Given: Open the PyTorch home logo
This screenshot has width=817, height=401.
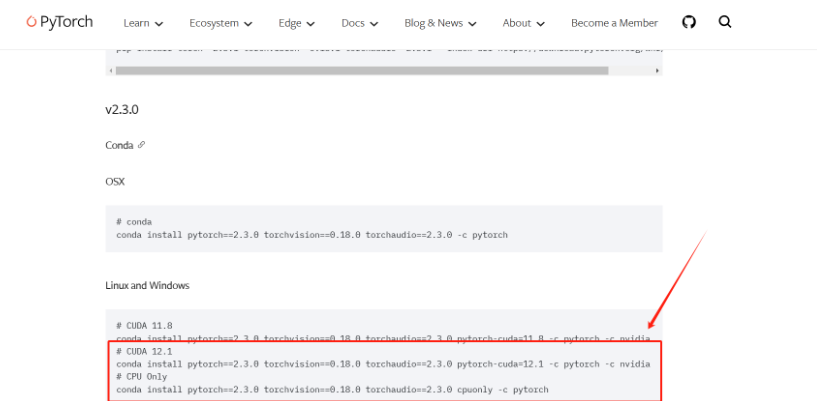Looking at the screenshot, I should (60, 22).
